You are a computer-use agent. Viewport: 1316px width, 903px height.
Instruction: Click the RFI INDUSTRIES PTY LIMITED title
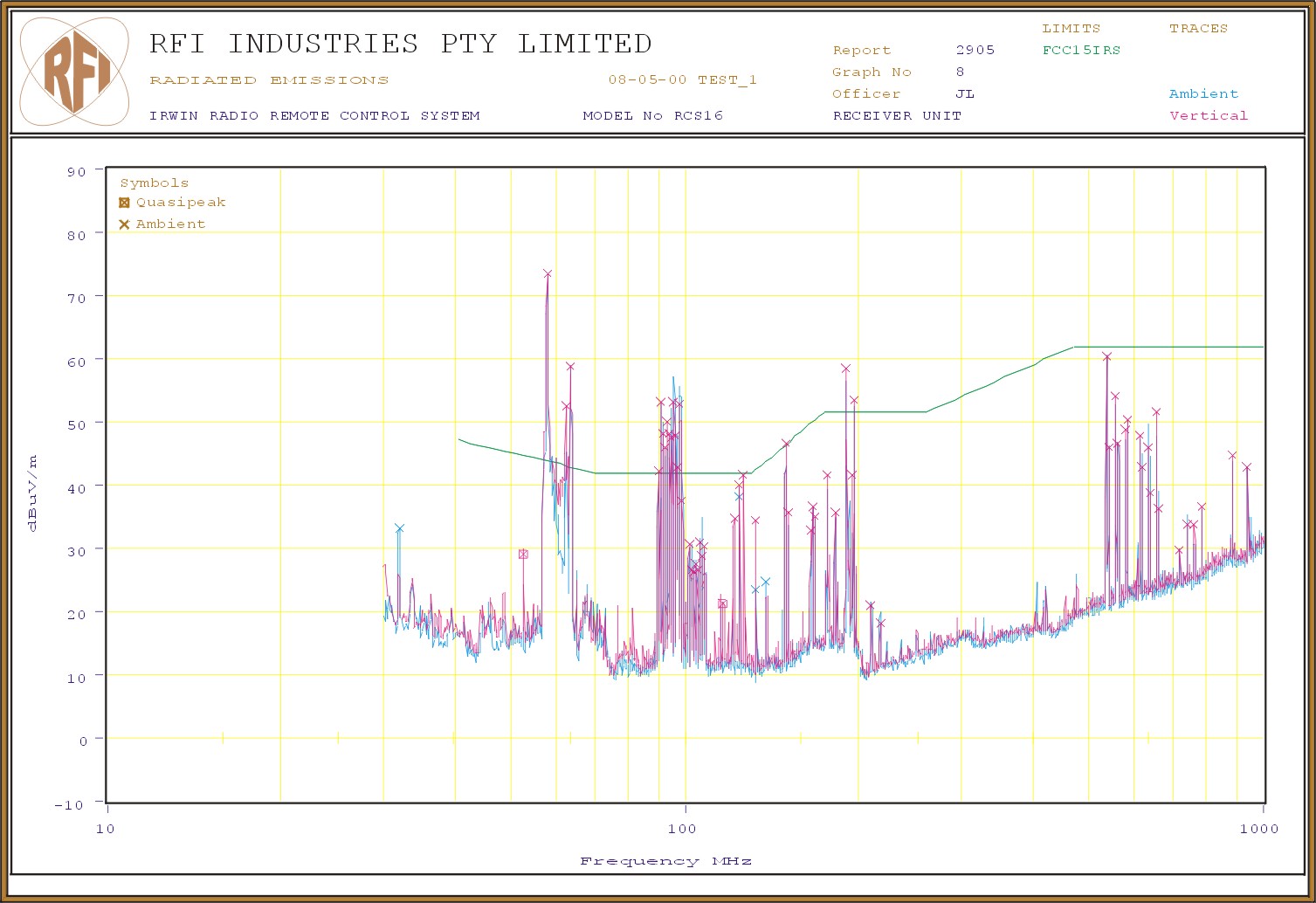[x=400, y=44]
